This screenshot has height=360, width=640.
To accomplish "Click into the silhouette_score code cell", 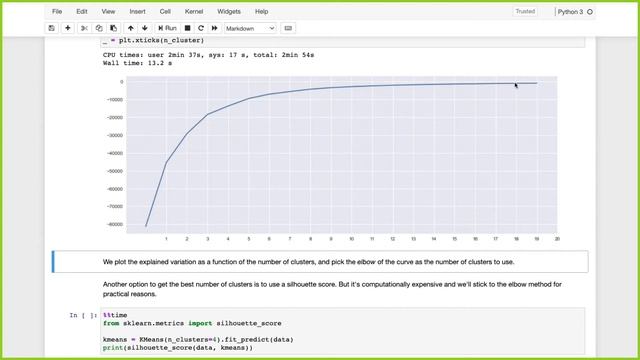I will point(343,331).
